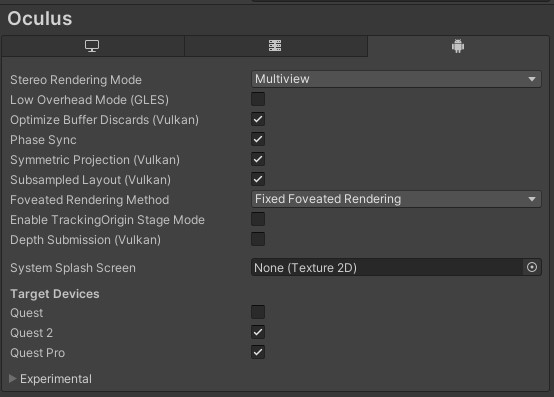Open object picker for System Splash Screen
This screenshot has width=554, height=397.
tap(532, 267)
